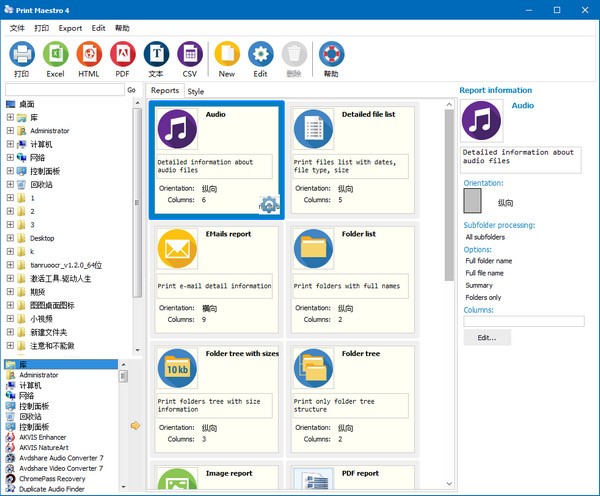Switch to the Style tab
The height and width of the screenshot is (496, 600).
196,91
